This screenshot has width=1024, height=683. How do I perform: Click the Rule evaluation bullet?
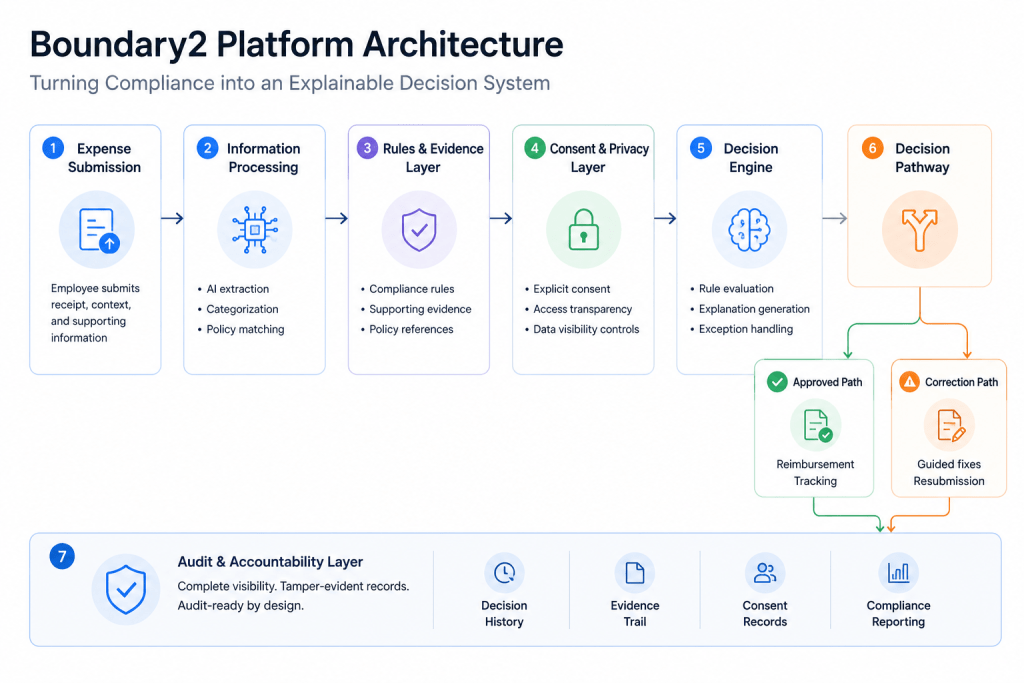click(732, 289)
